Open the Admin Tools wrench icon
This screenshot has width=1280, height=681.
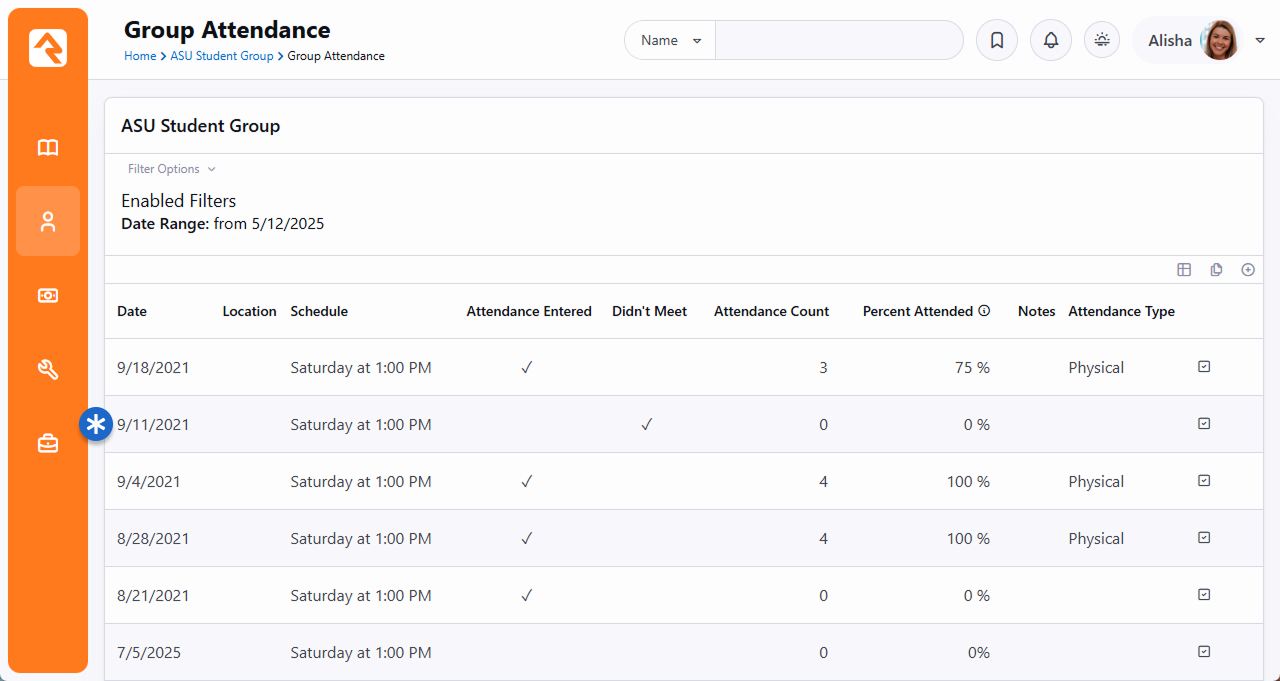click(x=48, y=370)
